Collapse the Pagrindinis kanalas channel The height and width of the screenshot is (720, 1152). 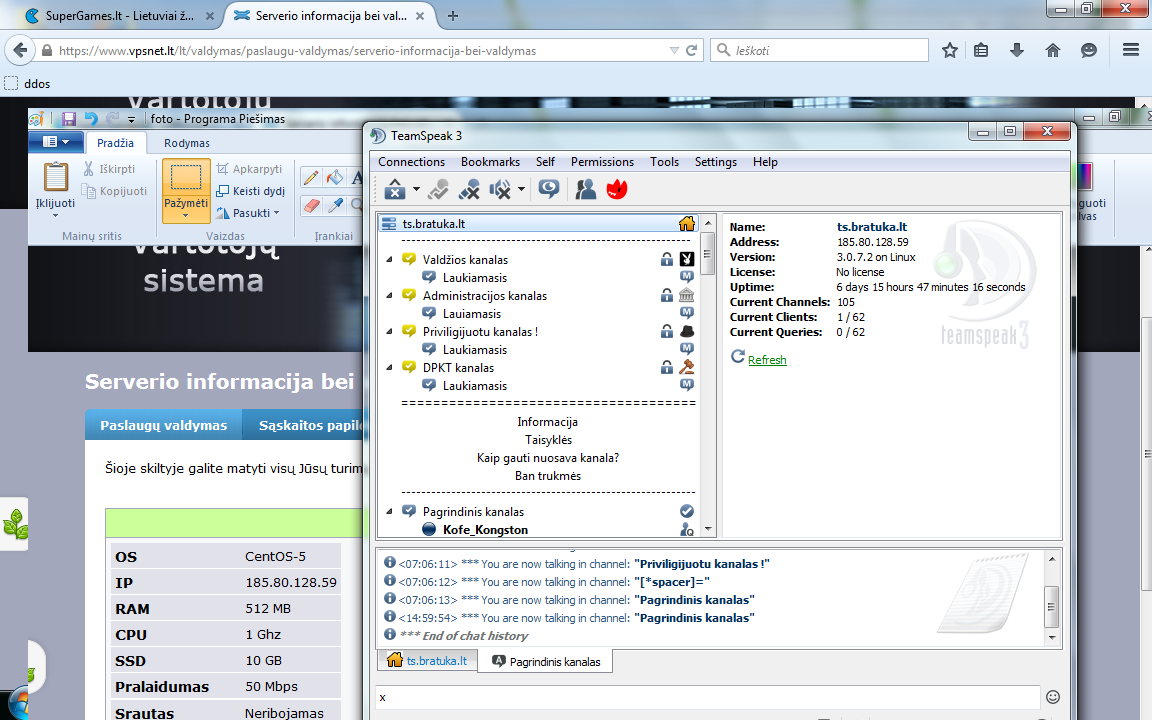click(389, 511)
